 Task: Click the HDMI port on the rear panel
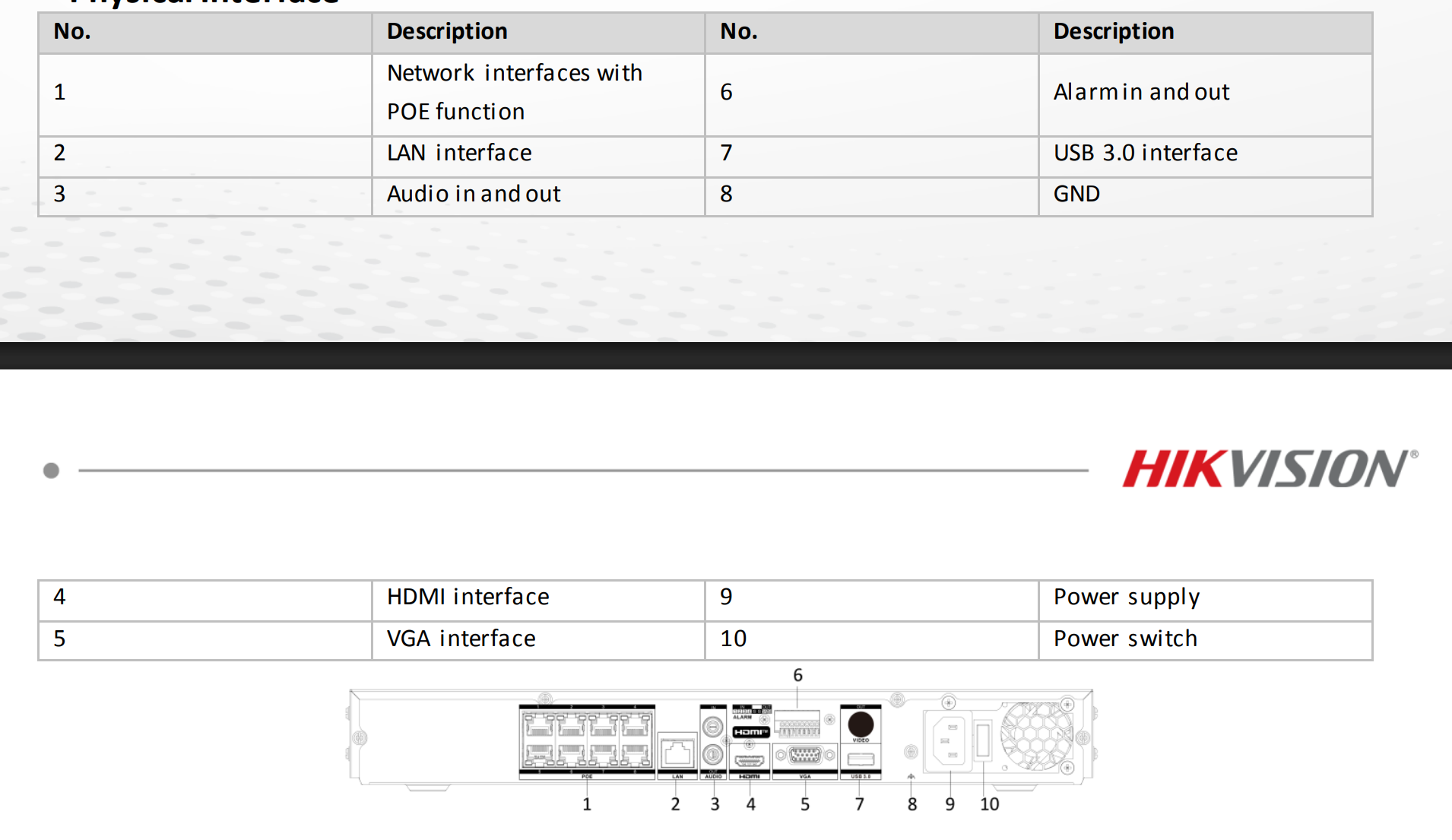tap(750, 760)
